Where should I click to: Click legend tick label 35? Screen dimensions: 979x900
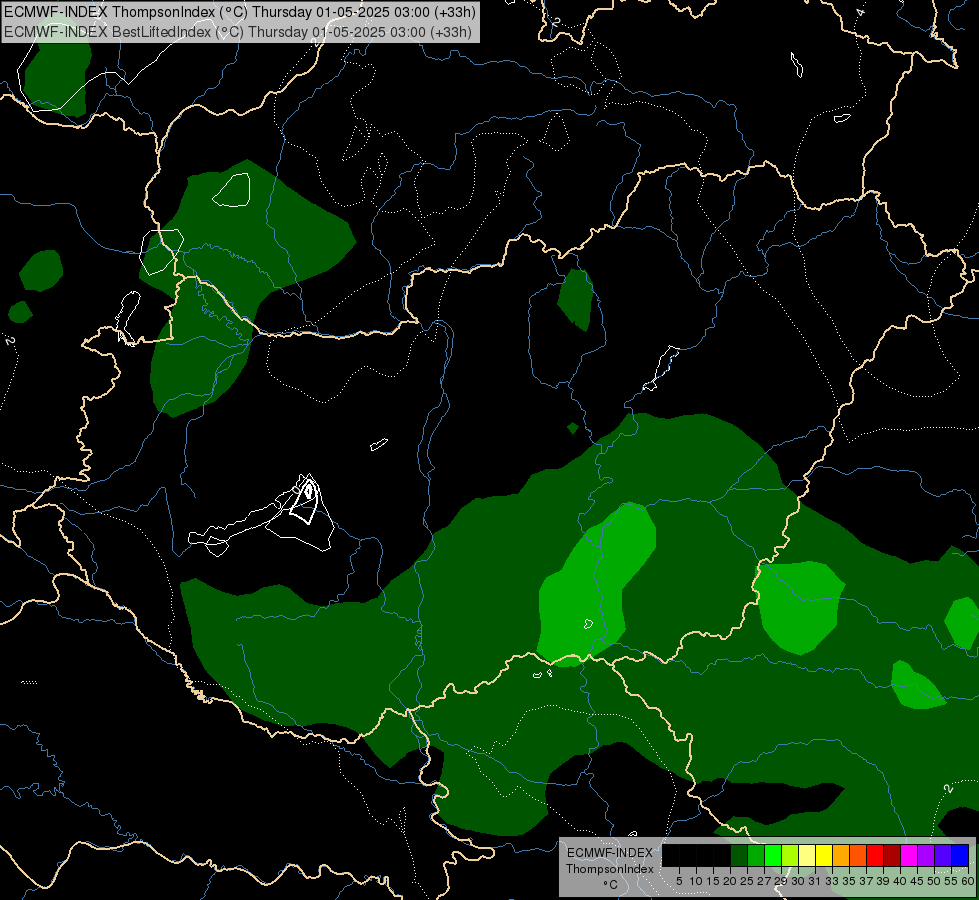coord(849,881)
